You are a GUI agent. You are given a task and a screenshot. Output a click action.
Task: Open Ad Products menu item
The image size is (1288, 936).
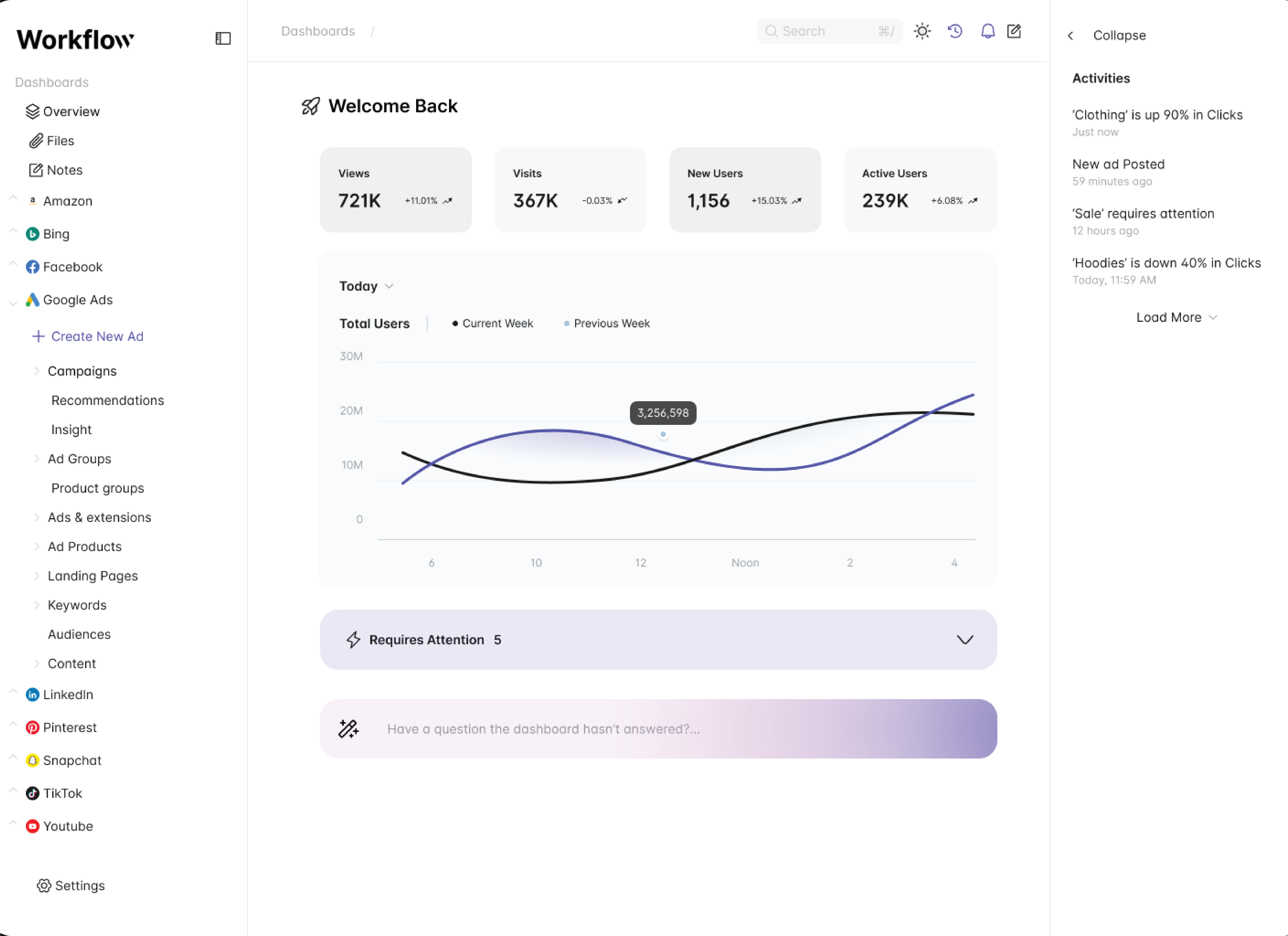(x=85, y=546)
